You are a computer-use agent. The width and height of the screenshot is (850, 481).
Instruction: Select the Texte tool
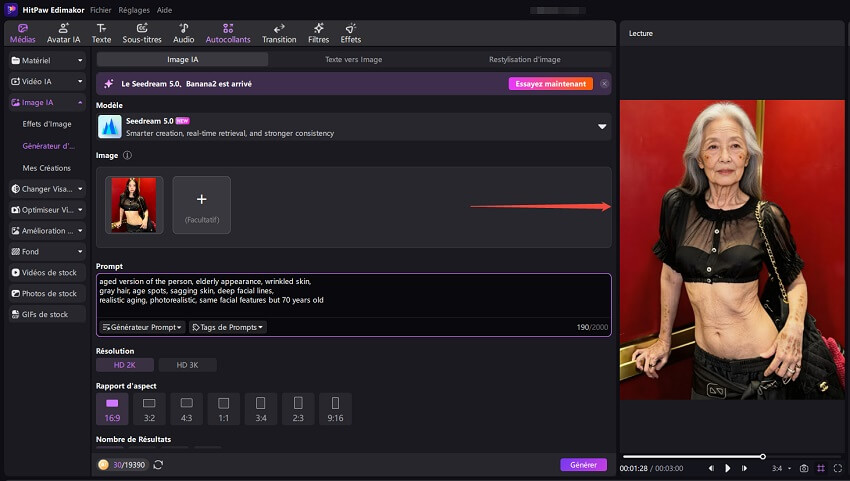[101, 34]
